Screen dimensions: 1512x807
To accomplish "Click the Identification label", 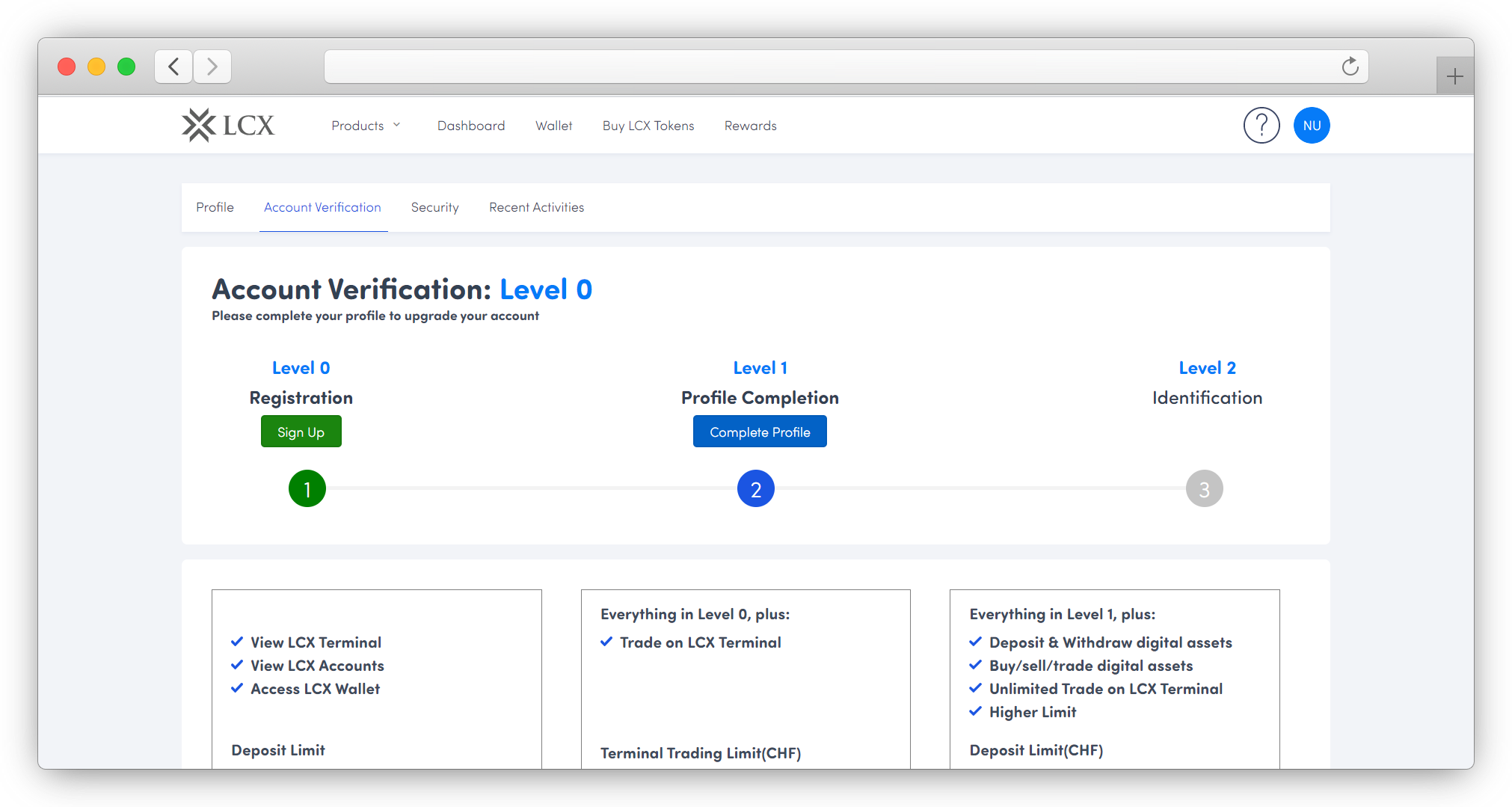I will (x=1208, y=398).
